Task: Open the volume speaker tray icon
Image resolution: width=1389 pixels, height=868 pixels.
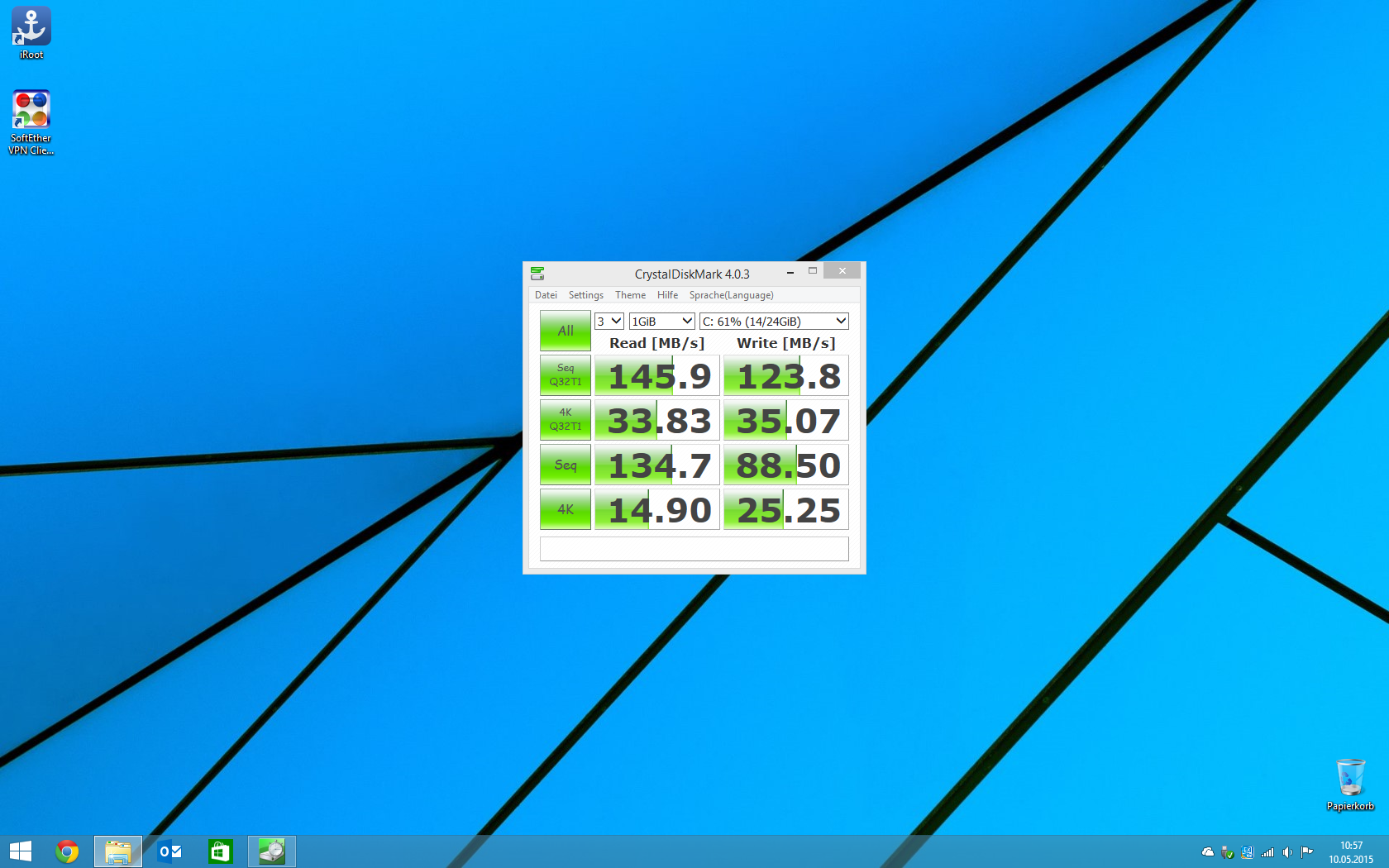Action: click(x=1287, y=852)
